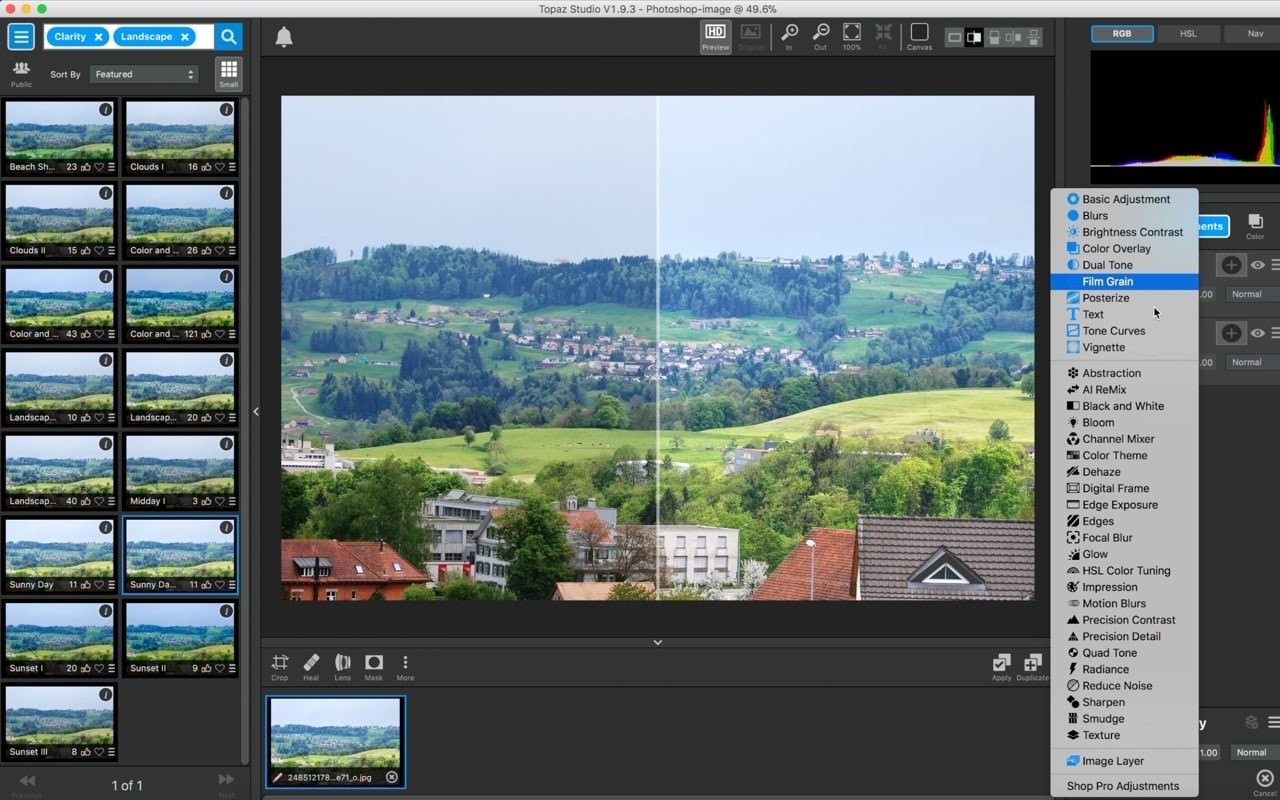Open the More tools menu
This screenshot has height=800, width=1280.
pos(405,667)
